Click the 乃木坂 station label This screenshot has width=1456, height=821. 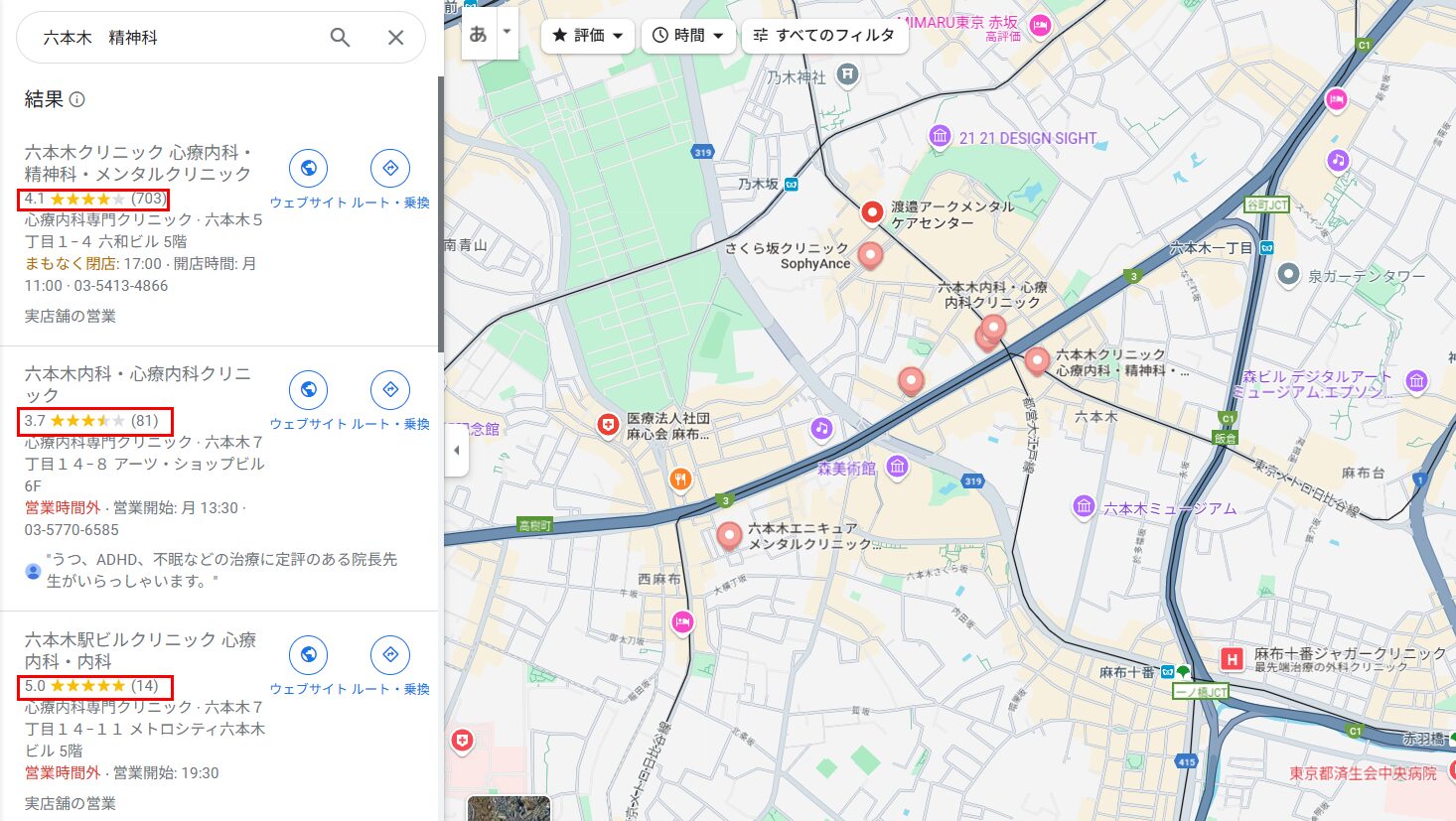coord(759,185)
